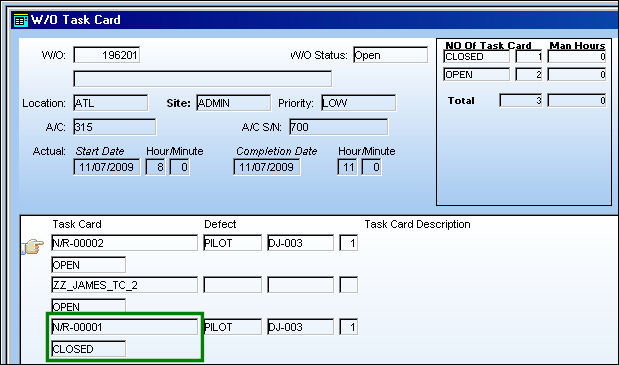Click the Total task card count field
Image resolution: width=619 pixels, height=365 pixels.
click(521, 101)
